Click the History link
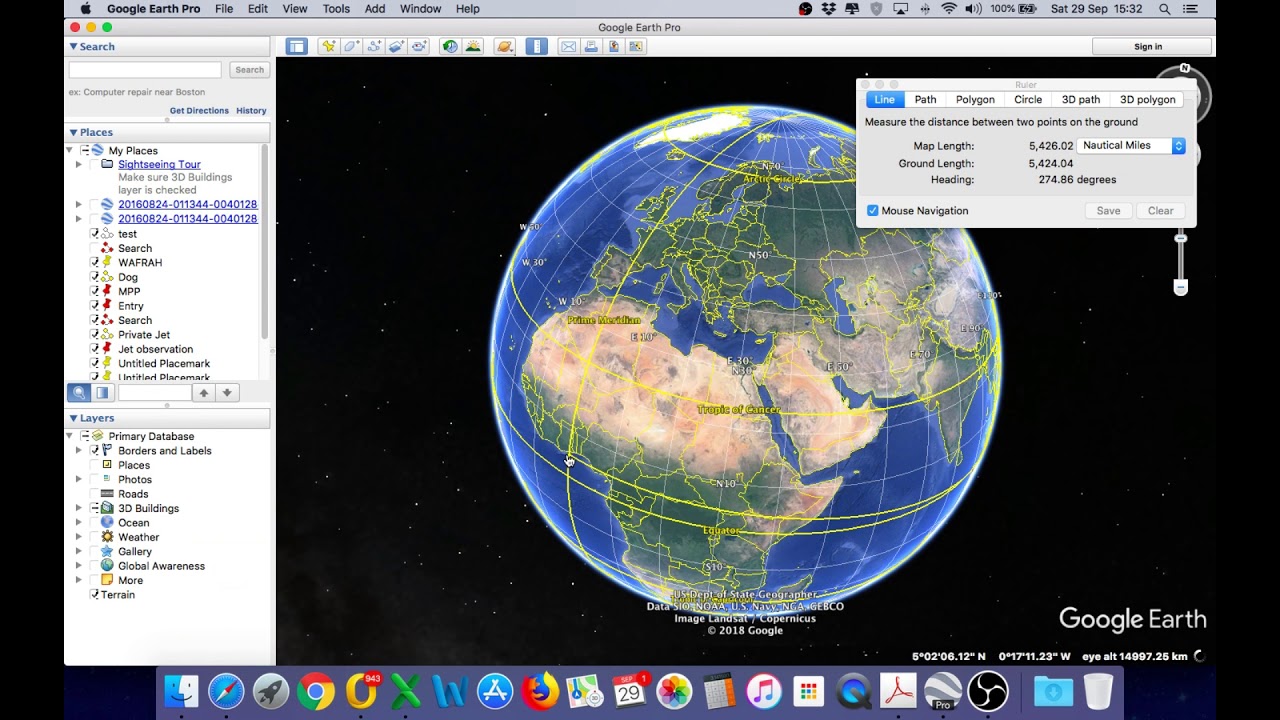The width and height of the screenshot is (1280, 720). point(251,111)
